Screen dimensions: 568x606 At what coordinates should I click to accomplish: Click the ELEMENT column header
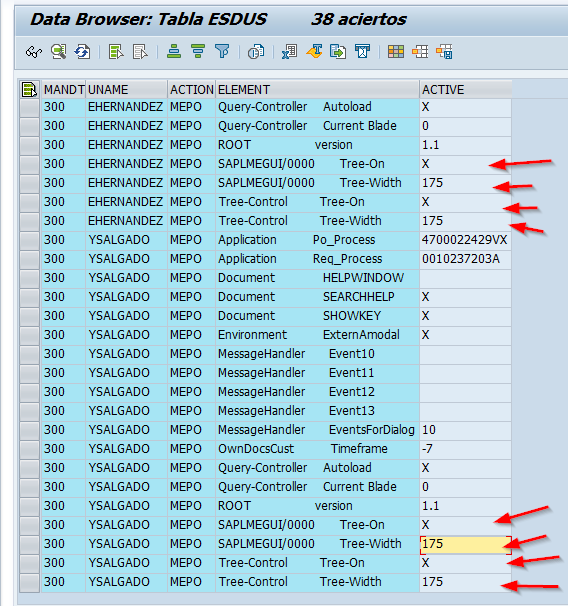[x=317, y=89]
